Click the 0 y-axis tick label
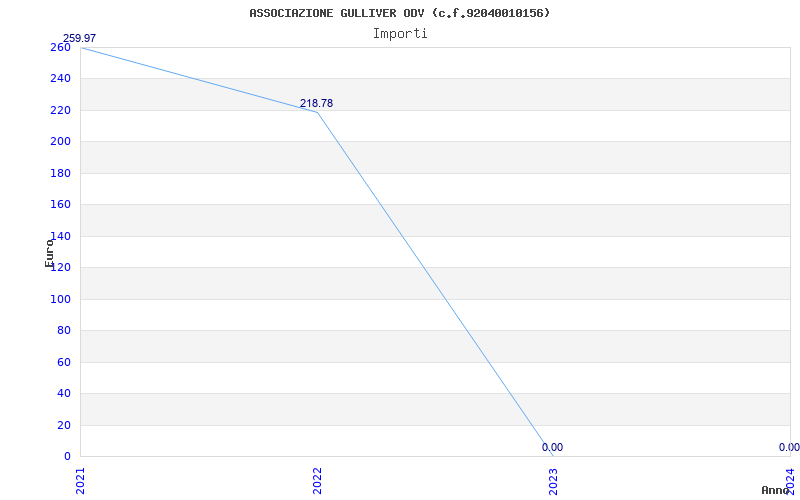Image resolution: width=800 pixels, height=500 pixels. coord(67,456)
